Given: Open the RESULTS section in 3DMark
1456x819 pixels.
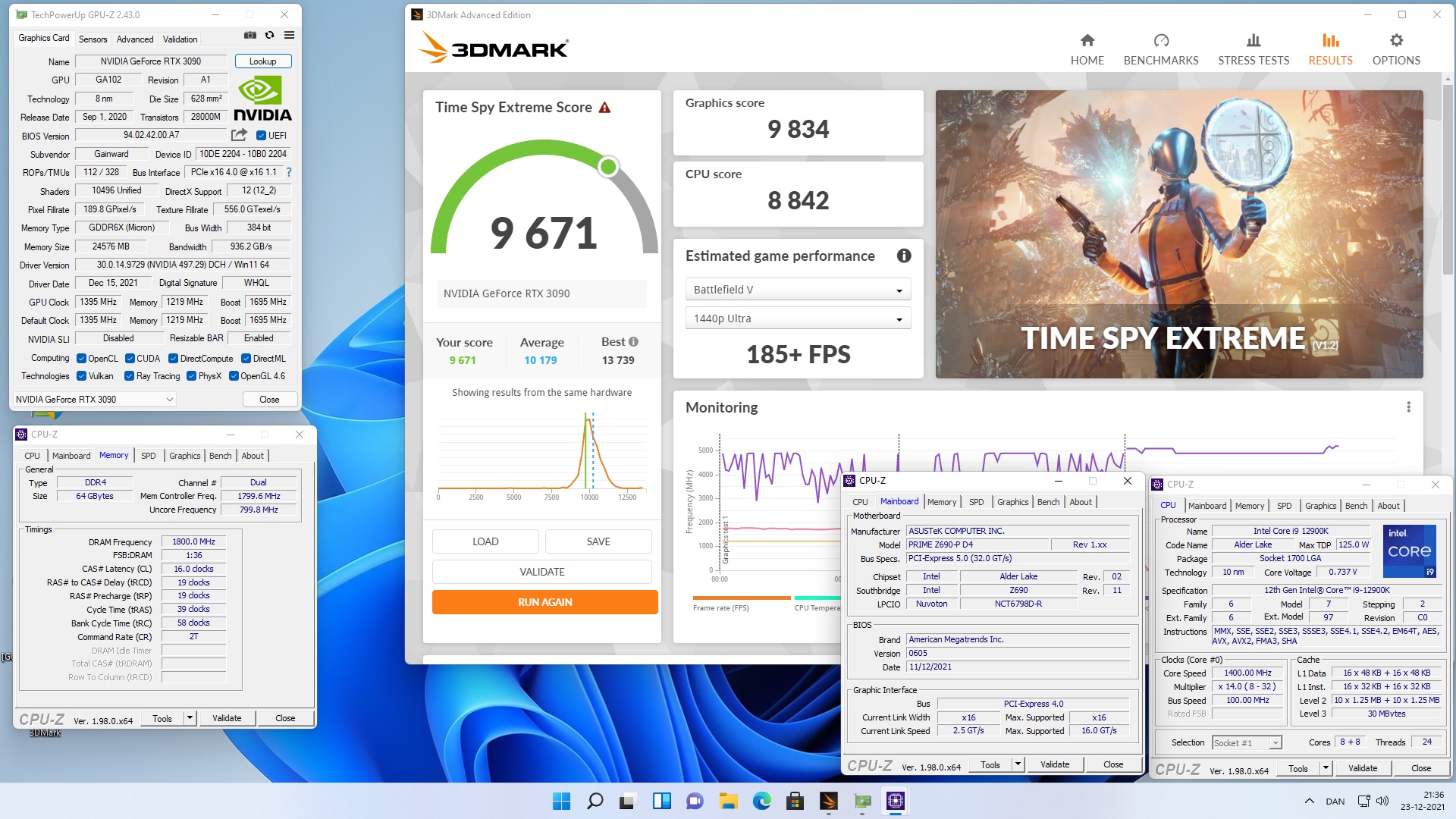Looking at the screenshot, I should (x=1330, y=49).
